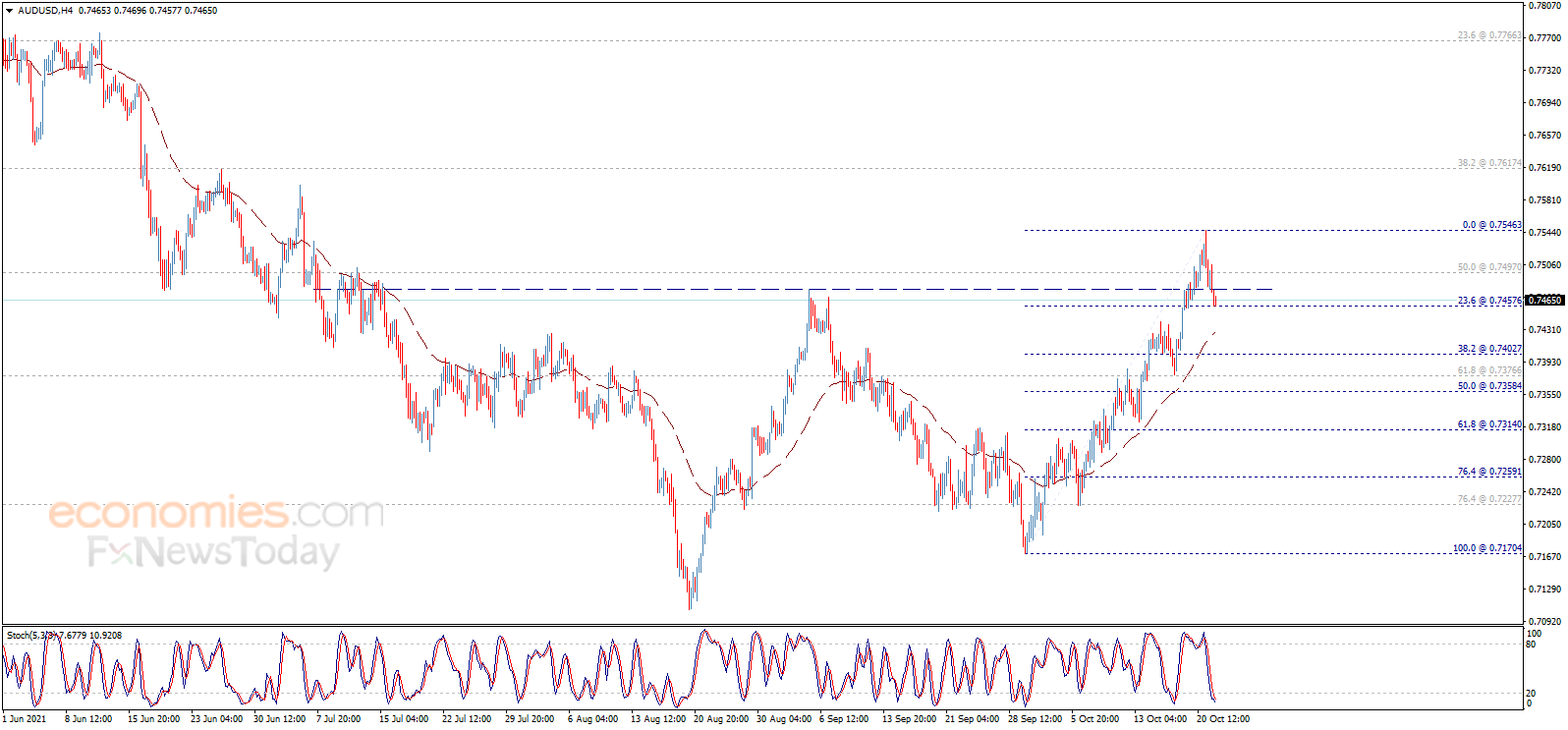This screenshot has height=730, width=1568.
Task: Click price axis value 0.73930
Action: (1546, 363)
